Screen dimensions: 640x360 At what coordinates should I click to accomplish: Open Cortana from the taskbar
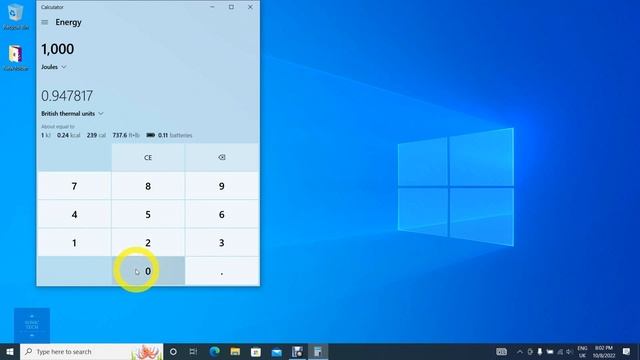pos(173,351)
